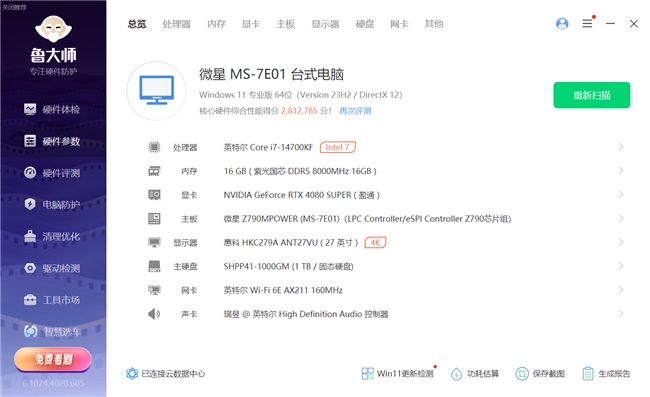This screenshot has width=650, height=397.
Task: Open 功耗估算 power estimate
Action: pos(475,374)
